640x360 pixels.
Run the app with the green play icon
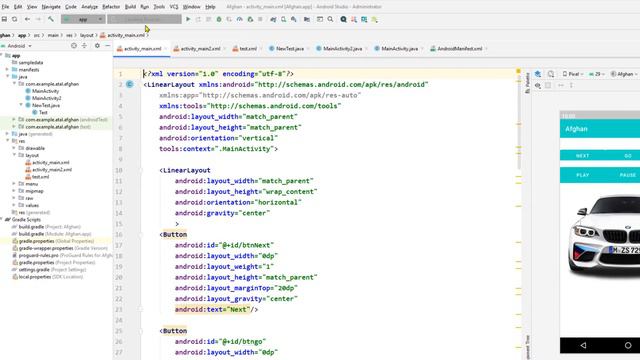point(188,19)
